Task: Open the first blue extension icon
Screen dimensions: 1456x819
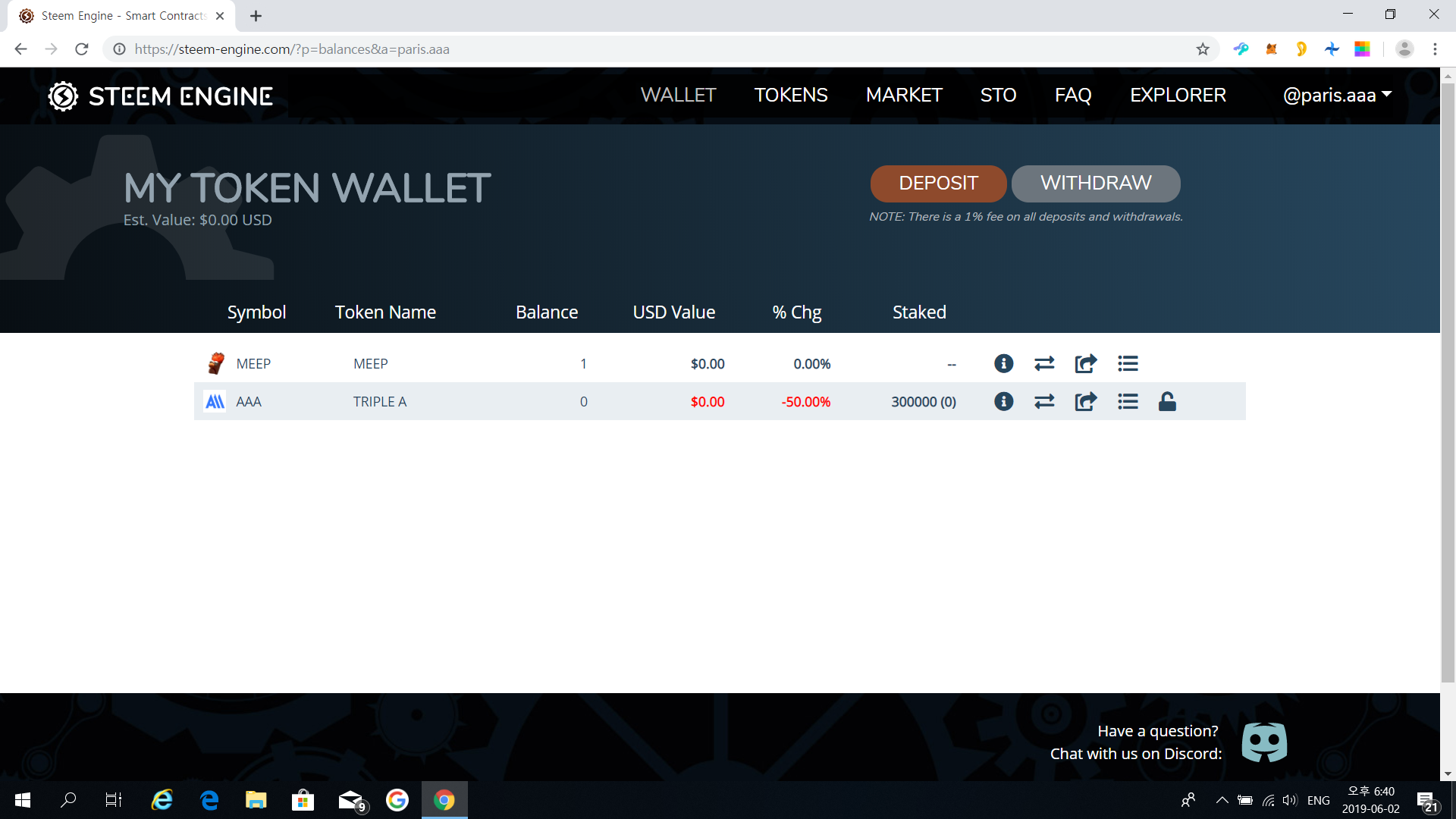Action: [x=1241, y=49]
